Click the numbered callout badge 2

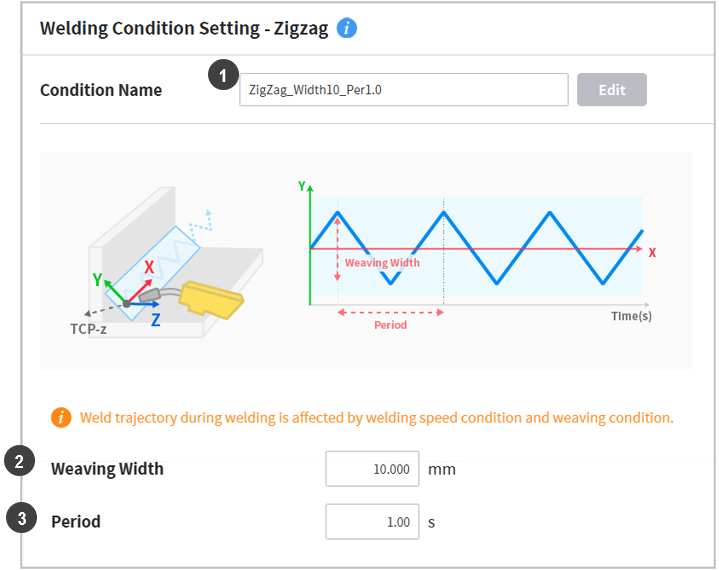coord(19,461)
